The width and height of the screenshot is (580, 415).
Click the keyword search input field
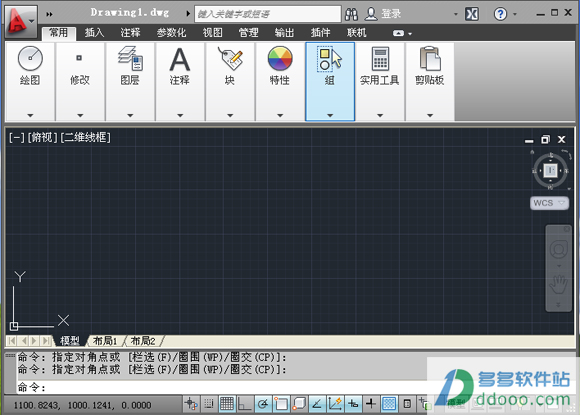(268, 14)
